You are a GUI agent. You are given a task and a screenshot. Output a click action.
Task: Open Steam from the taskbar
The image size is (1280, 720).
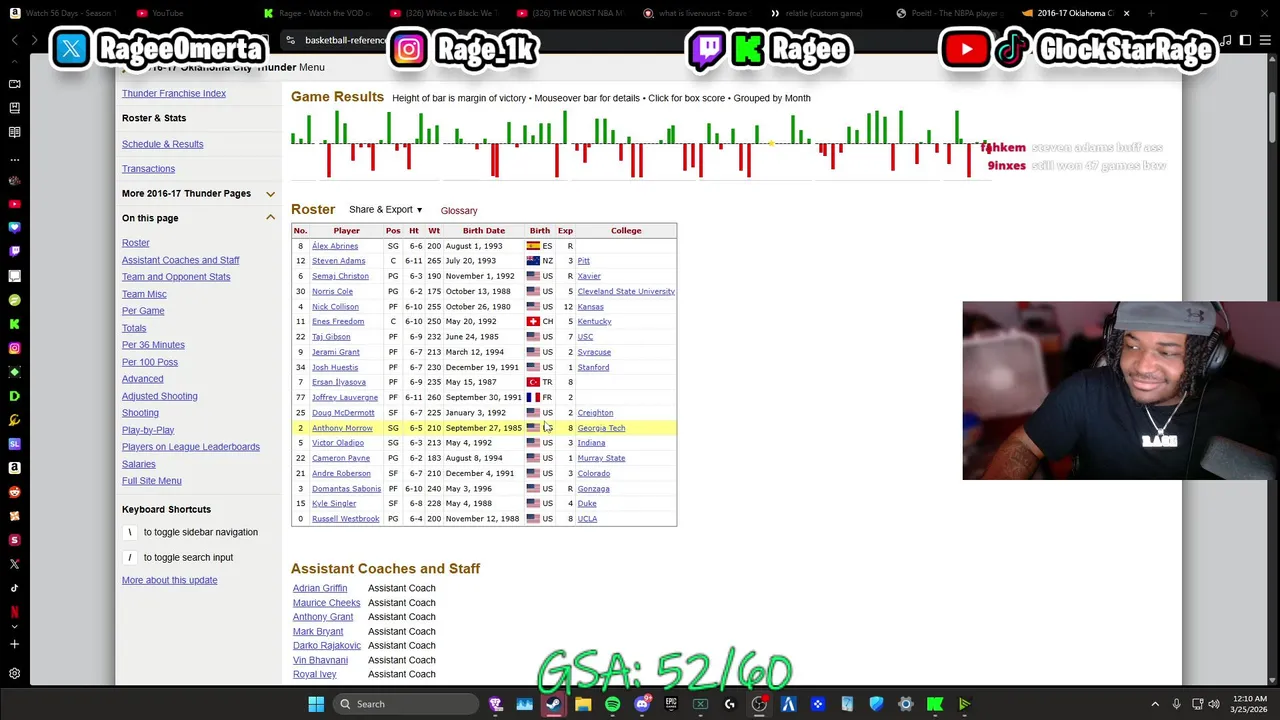point(553,704)
